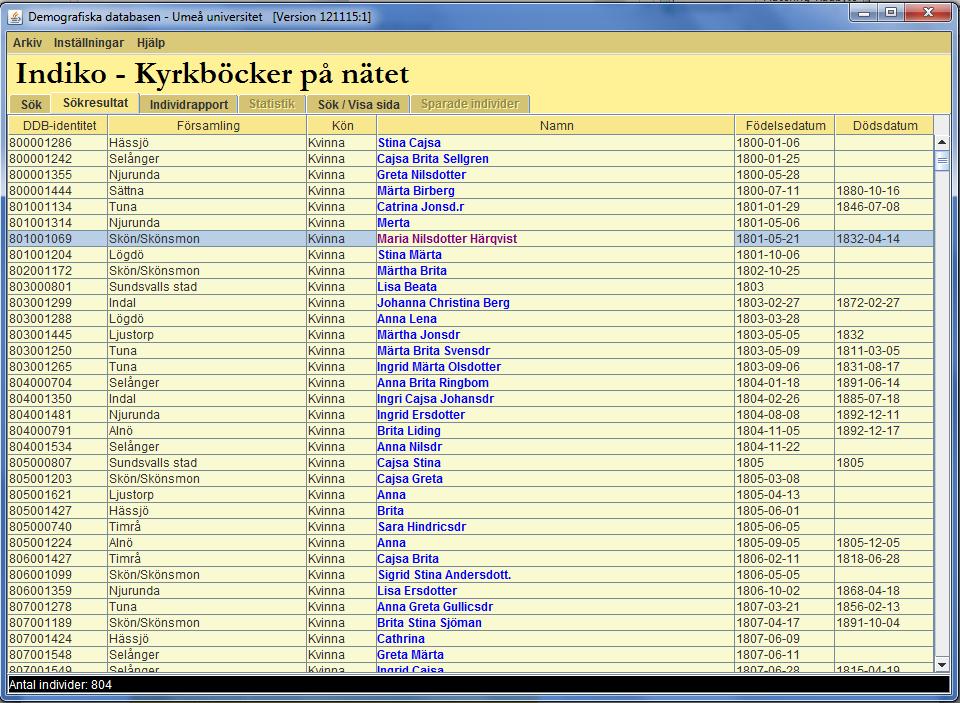Open Sigrid Stina Andersdott. record
The image size is (960, 703).
coord(444,574)
